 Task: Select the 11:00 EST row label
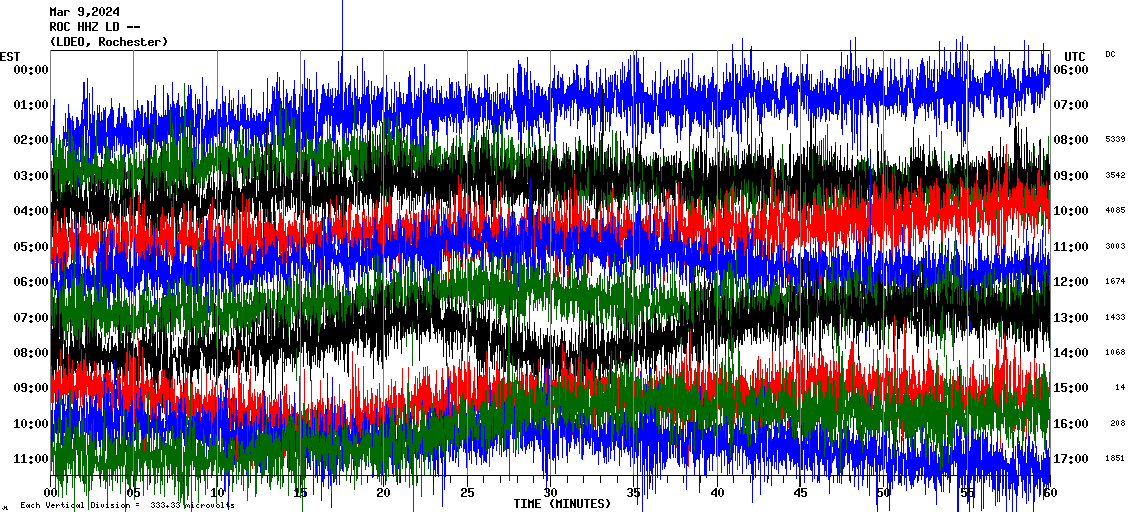point(31,459)
